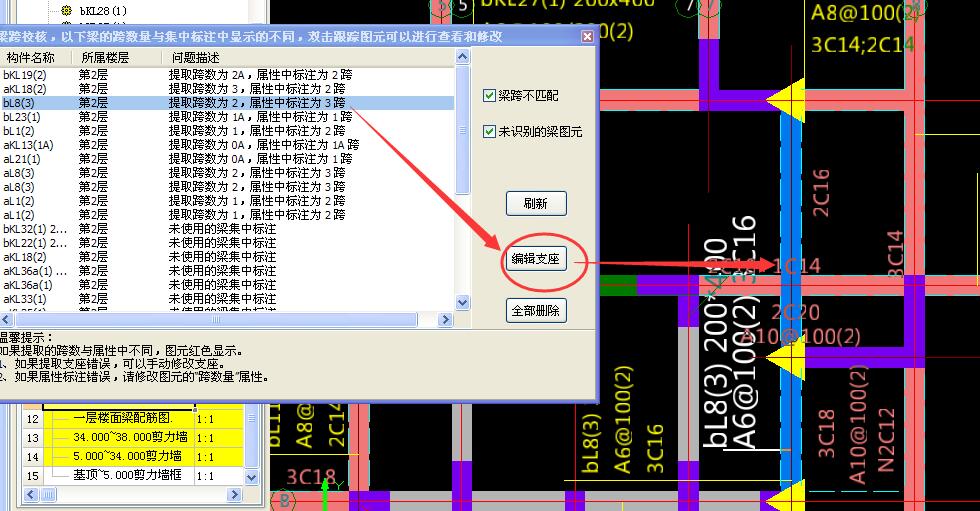Click row number 13 in the drawing table
Viewport: 980px width, 511px height.
click(32, 438)
